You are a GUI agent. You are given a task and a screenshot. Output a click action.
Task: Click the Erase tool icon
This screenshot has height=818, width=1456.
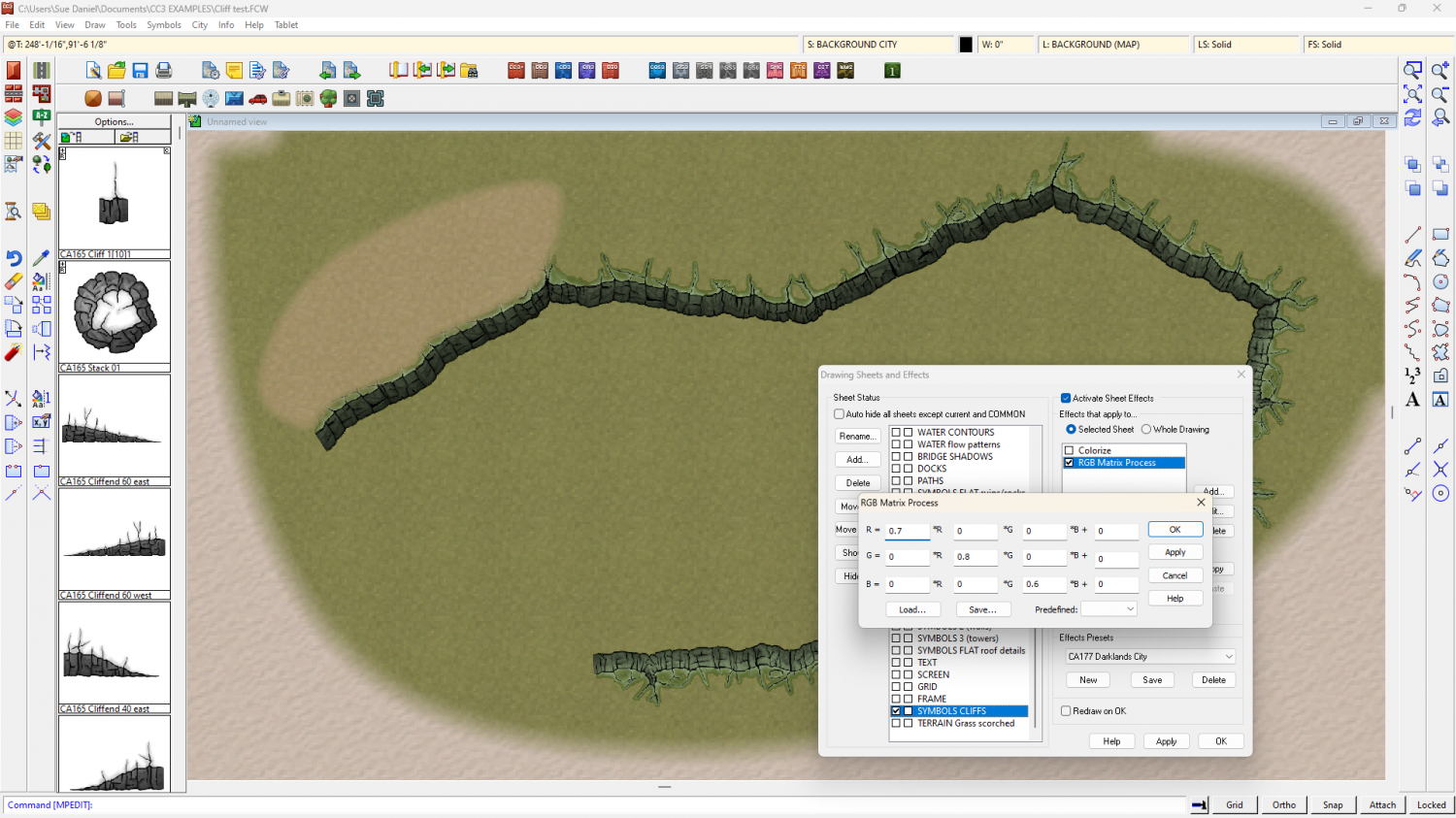tap(14, 281)
